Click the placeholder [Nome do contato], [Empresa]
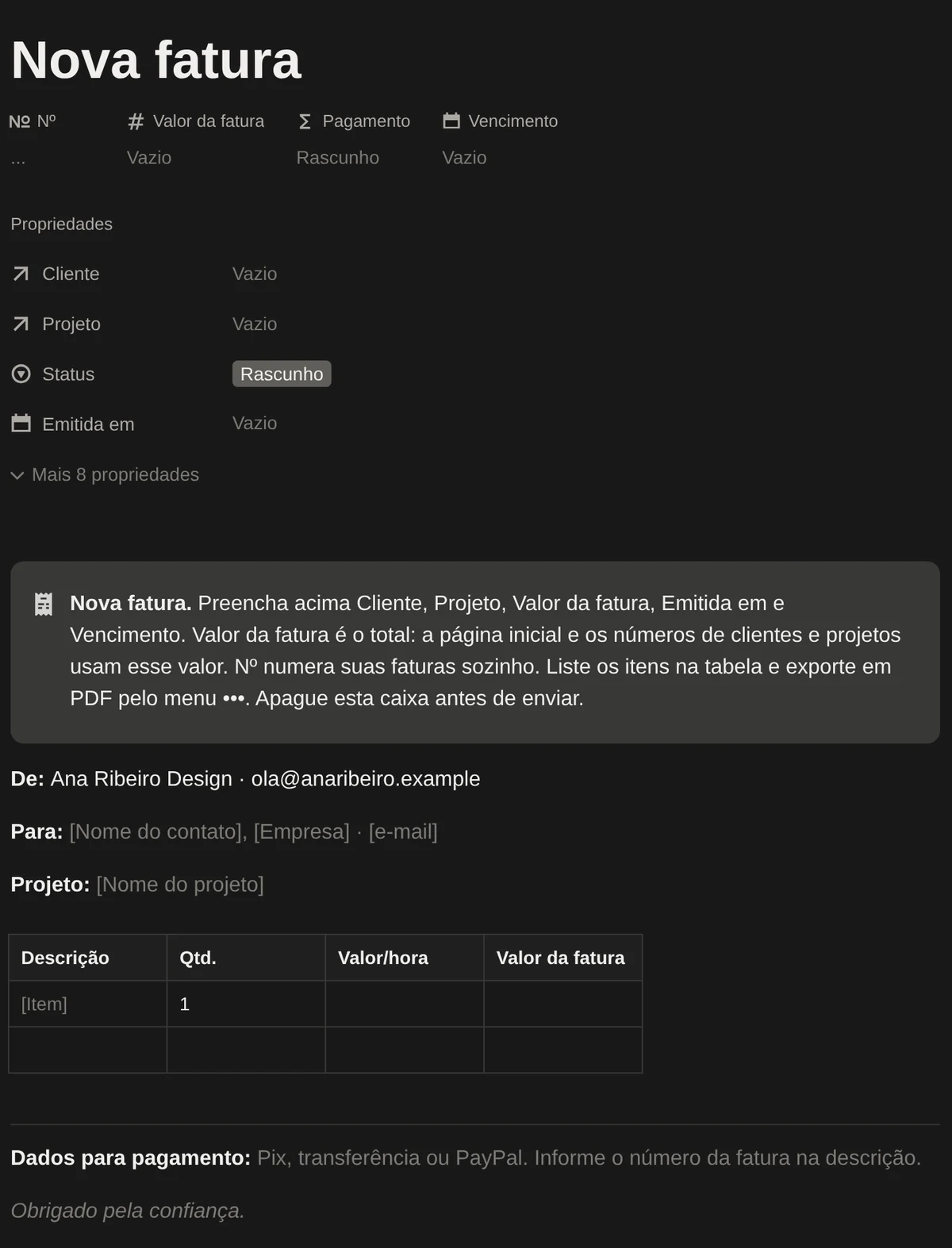This screenshot has width=952, height=1248. pyautogui.click(x=209, y=831)
